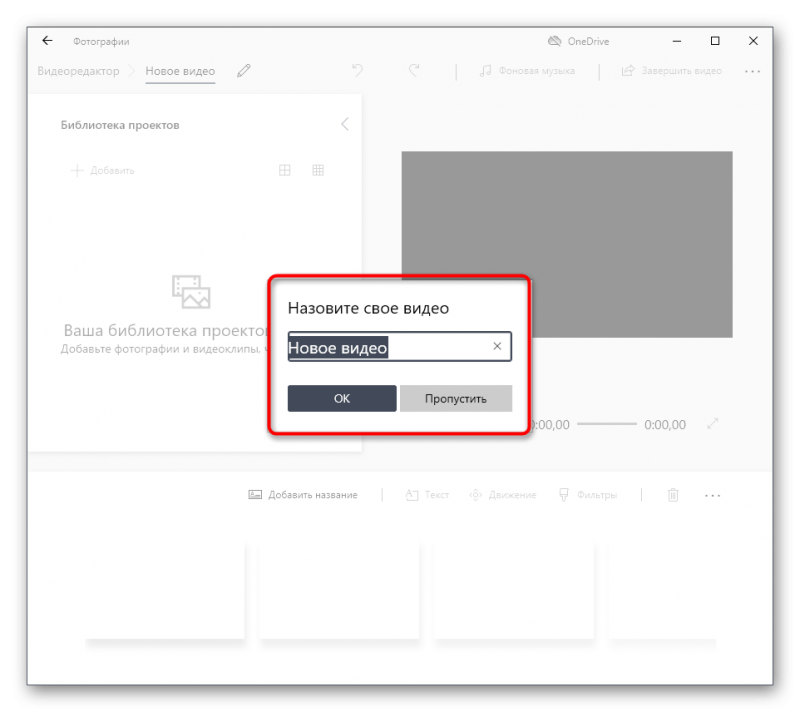
Task: Switch library to small grid view
Action: tap(318, 170)
